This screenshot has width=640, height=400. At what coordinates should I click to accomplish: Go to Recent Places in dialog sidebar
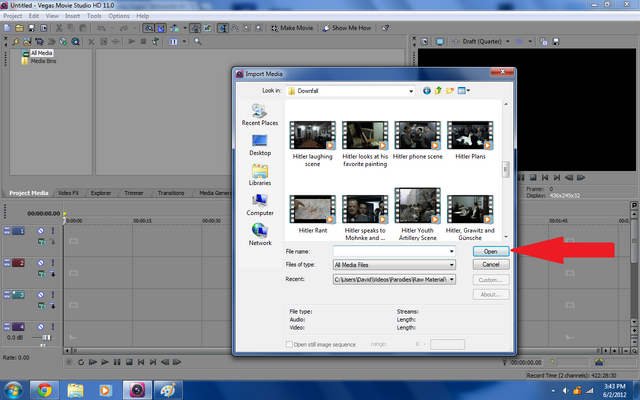[260, 115]
